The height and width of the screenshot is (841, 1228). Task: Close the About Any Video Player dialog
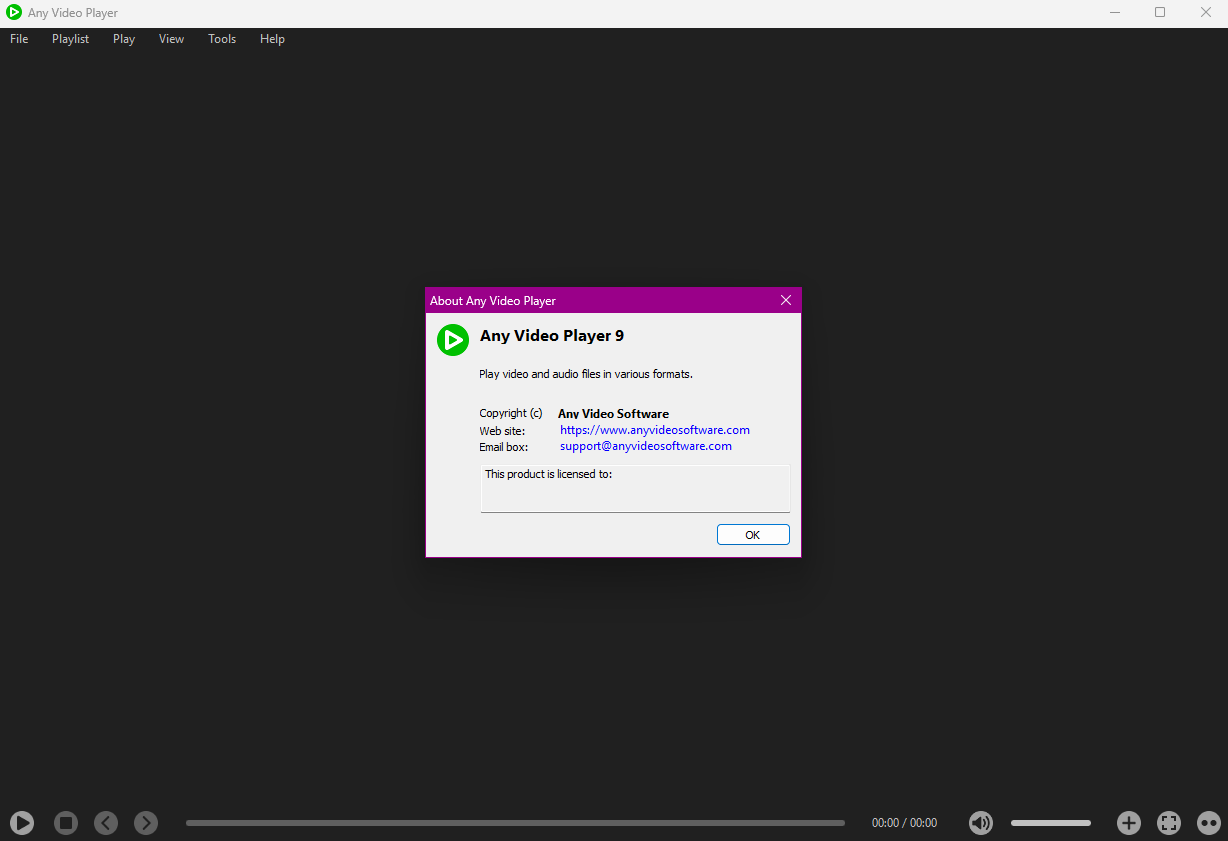[786, 301]
